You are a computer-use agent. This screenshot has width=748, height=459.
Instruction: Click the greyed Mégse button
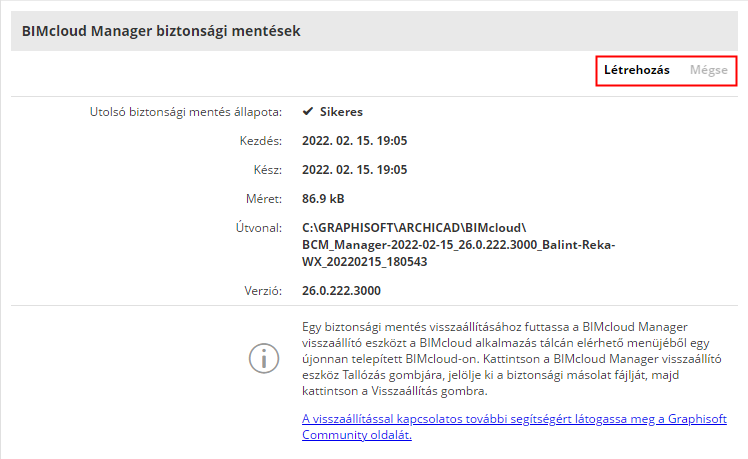point(708,70)
